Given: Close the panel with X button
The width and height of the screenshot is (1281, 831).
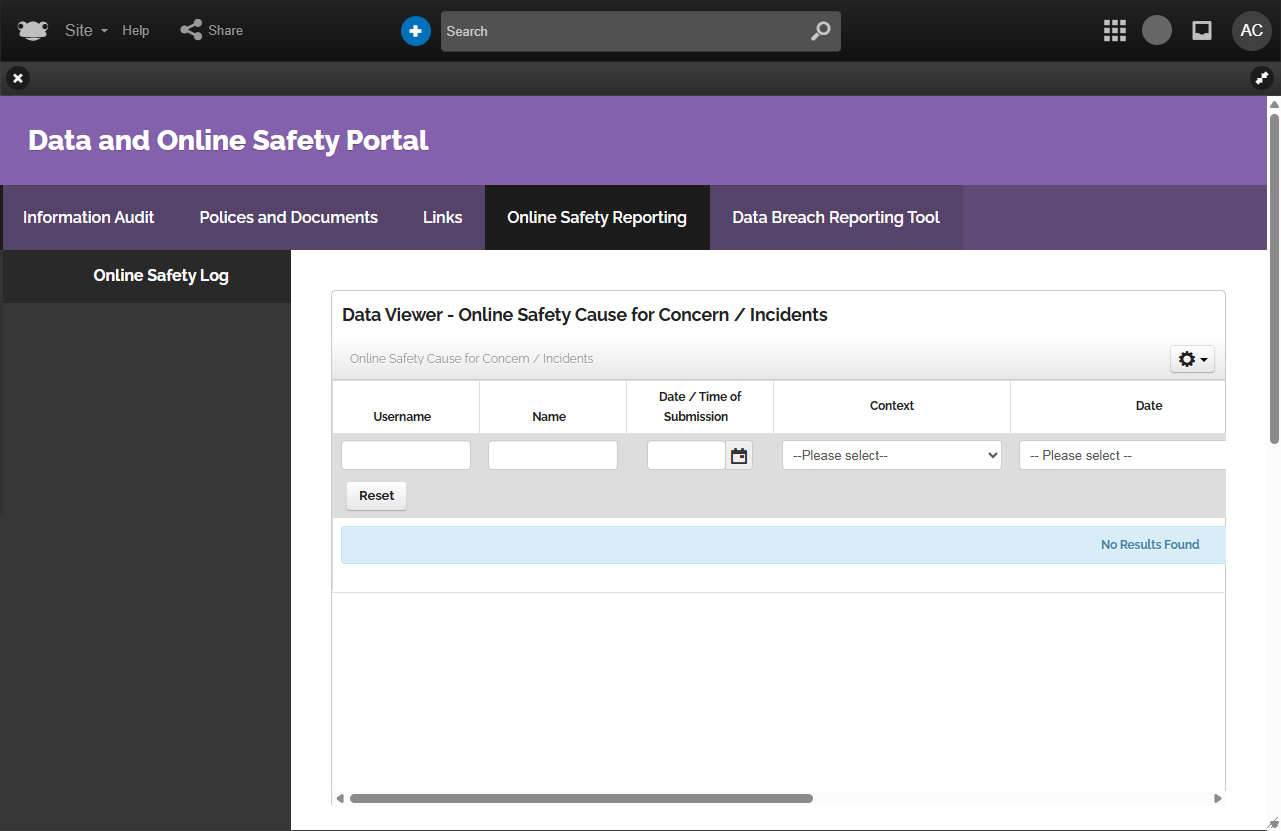Looking at the screenshot, I should 18,78.
